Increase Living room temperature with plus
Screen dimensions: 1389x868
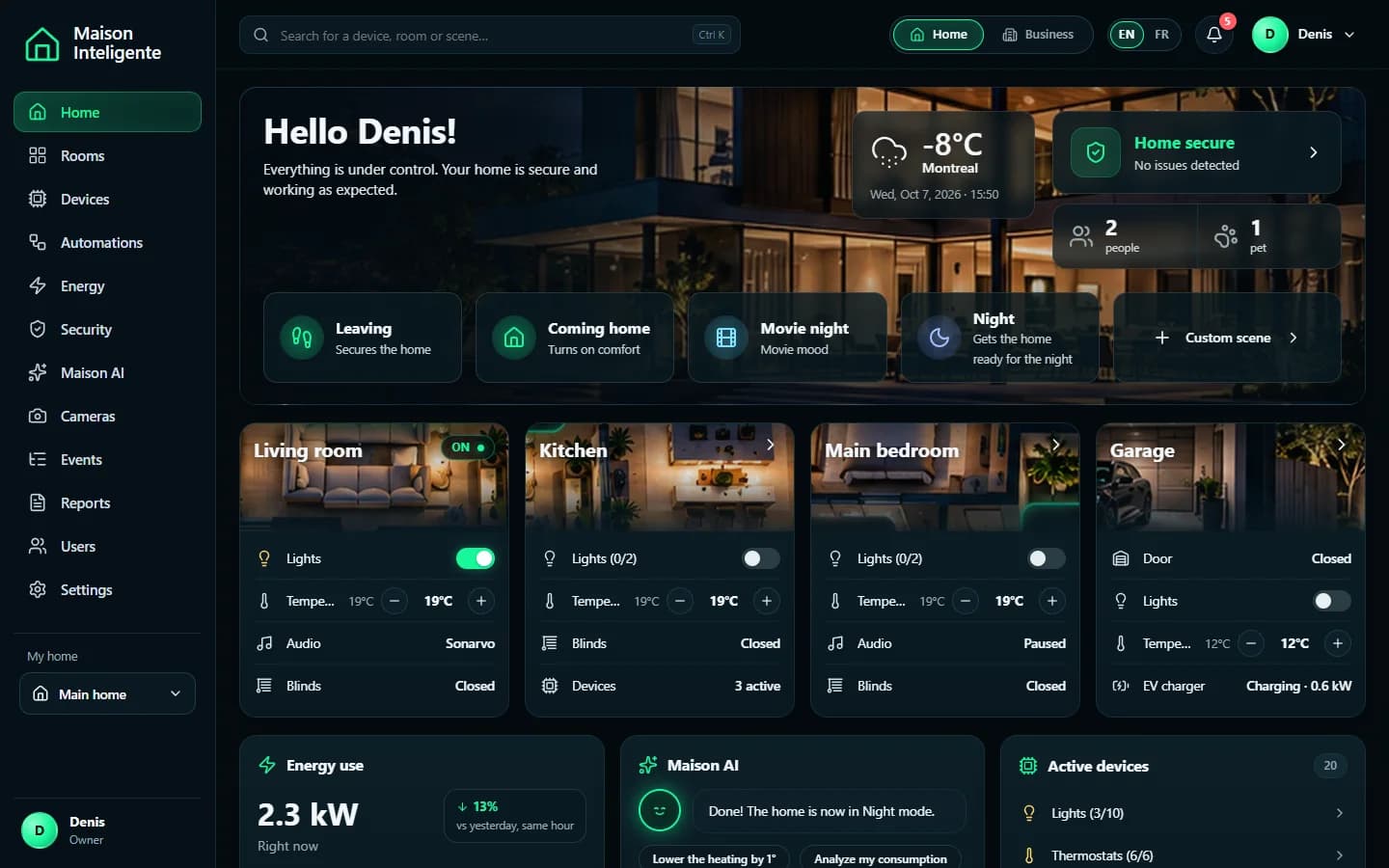[481, 601]
